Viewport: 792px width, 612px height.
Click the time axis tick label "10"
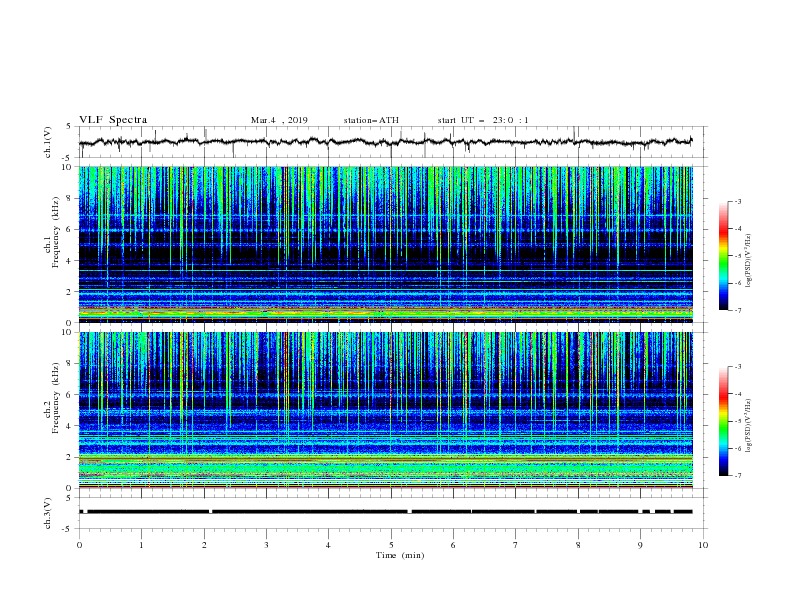[703, 545]
